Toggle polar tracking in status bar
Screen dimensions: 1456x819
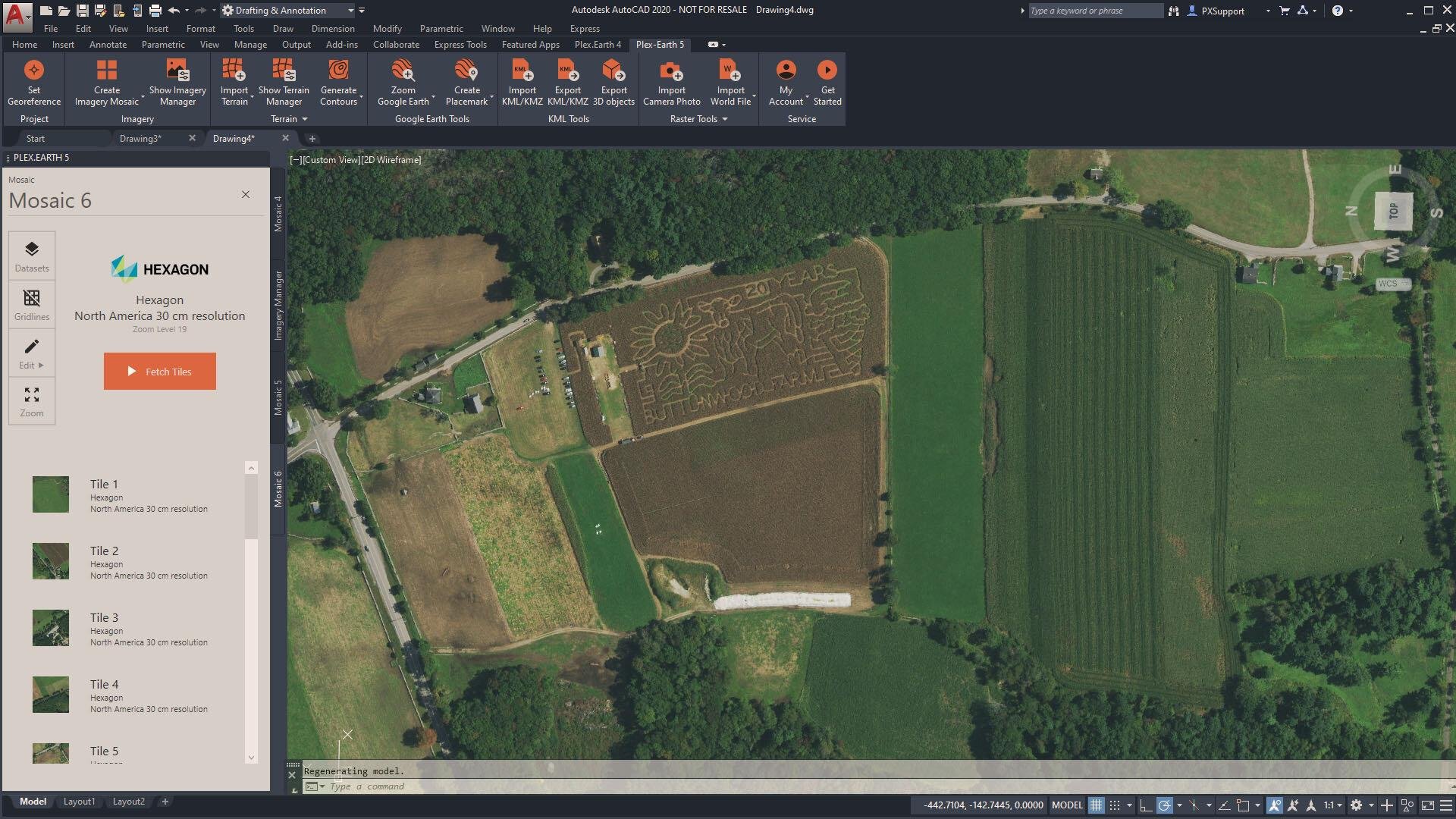tap(1164, 805)
